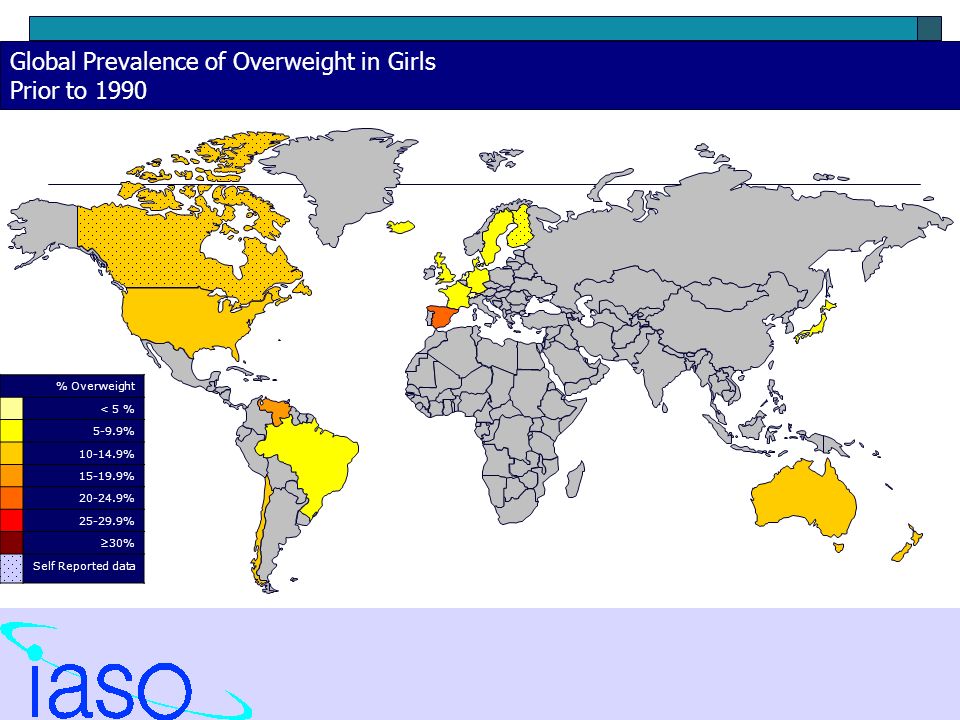The width and height of the screenshot is (960, 720).
Task: Click Venezuela on the map
Action: [x=277, y=409]
